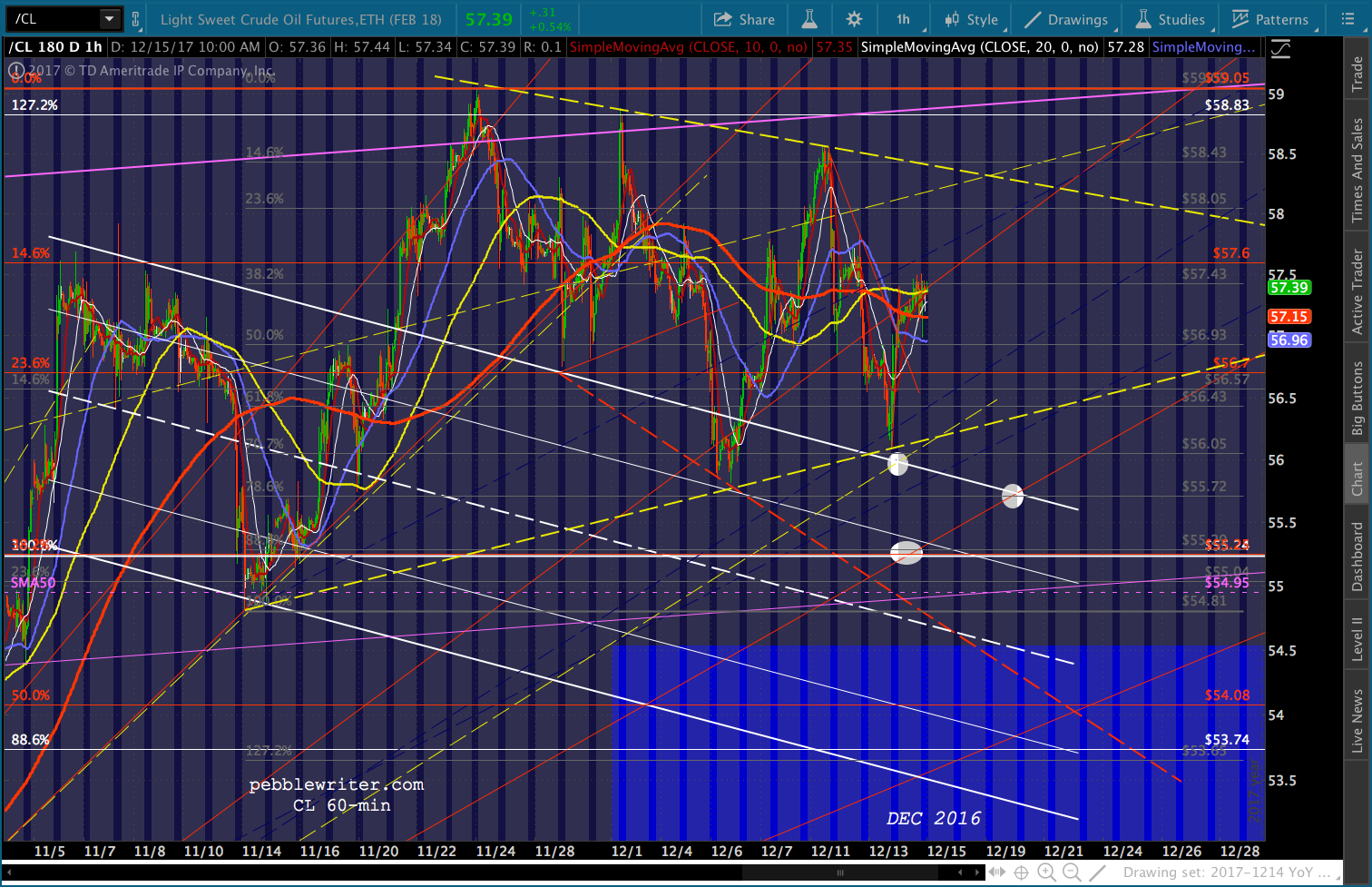
Task: Open the Times And Sales side tab
Action: click(x=1357, y=170)
